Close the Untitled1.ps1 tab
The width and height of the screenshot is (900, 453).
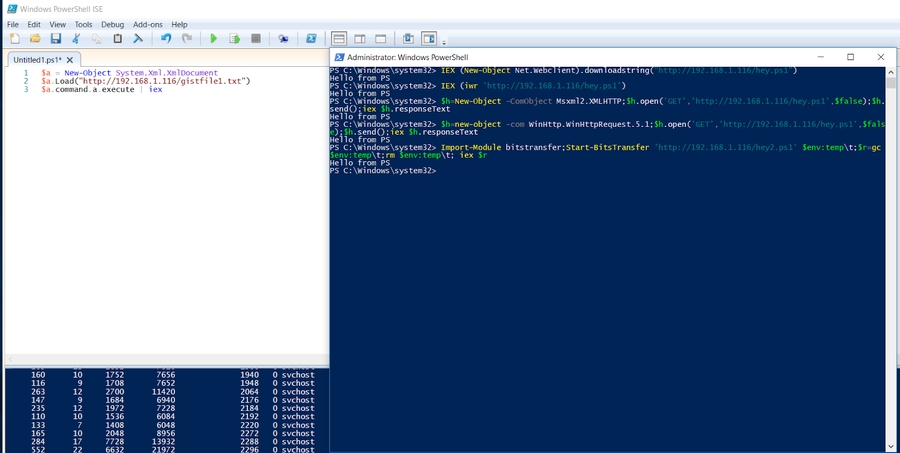(70, 60)
